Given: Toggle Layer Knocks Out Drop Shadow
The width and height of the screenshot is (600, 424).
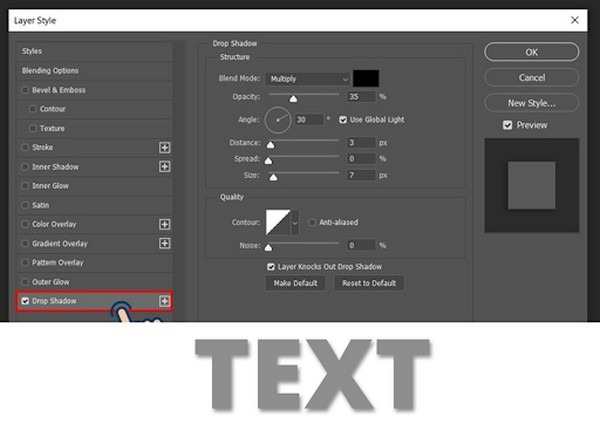Looking at the screenshot, I should coord(271,267).
